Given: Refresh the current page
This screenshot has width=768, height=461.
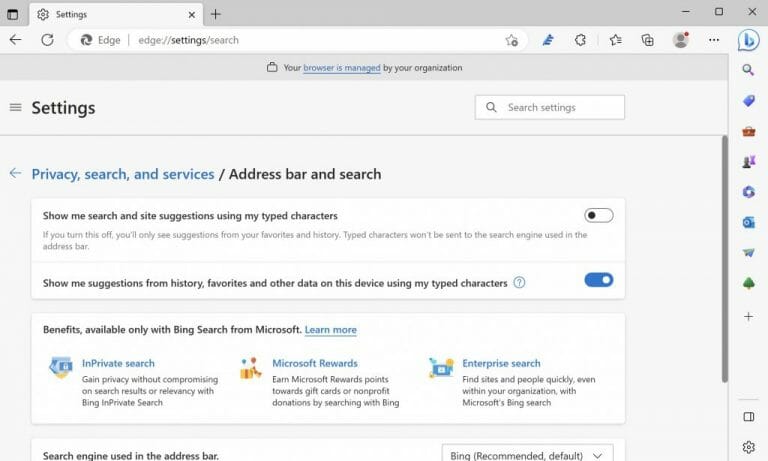Looking at the screenshot, I should click(x=48, y=40).
